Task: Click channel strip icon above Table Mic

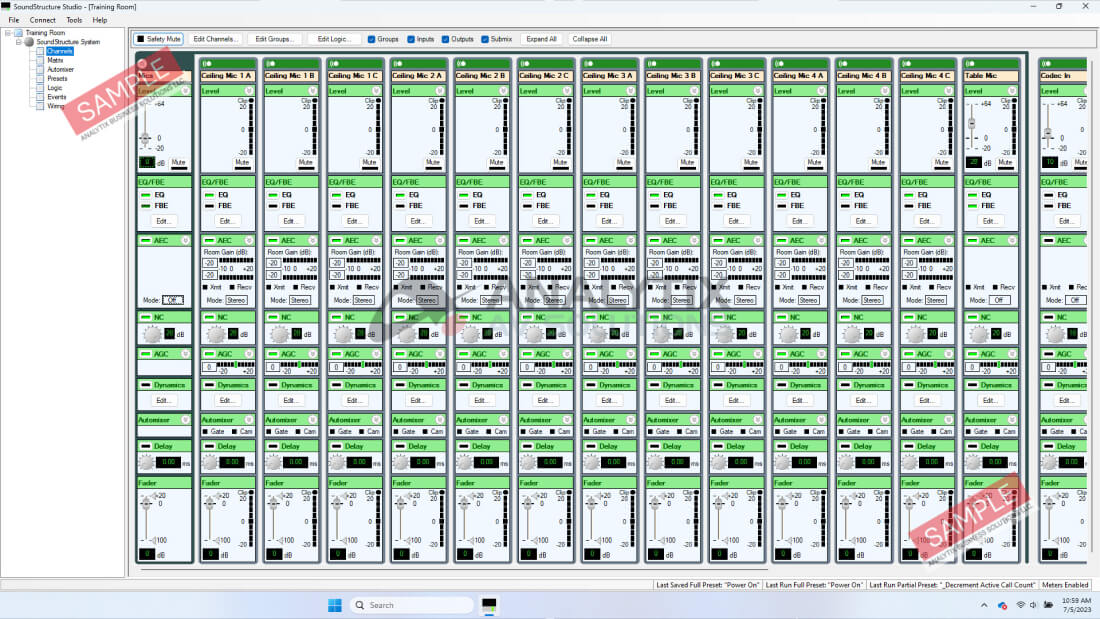Action: click(x=970, y=64)
